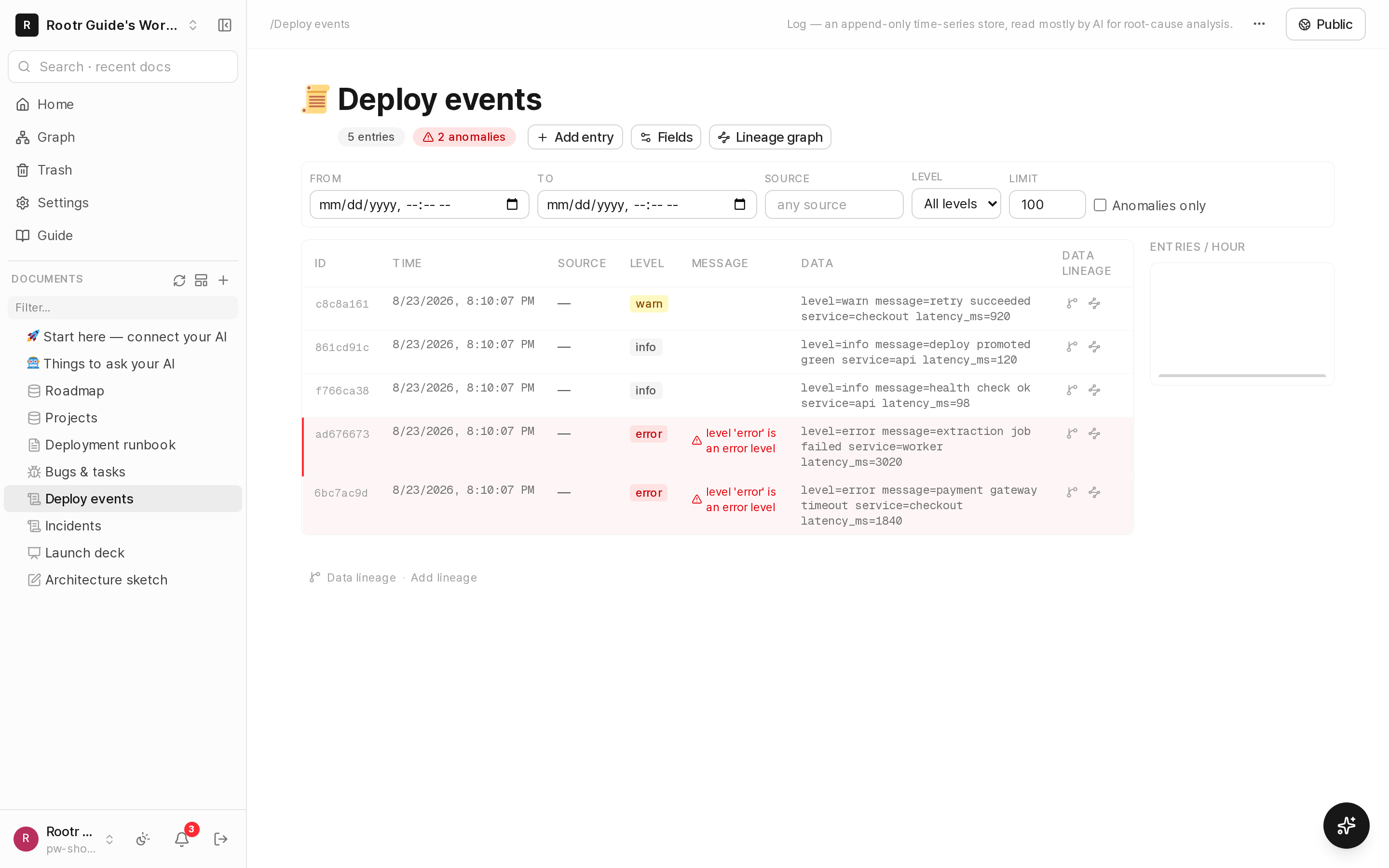Filter by the 2 anomalies badge
This screenshot has height=868, width=1389.
pos(464,137)
